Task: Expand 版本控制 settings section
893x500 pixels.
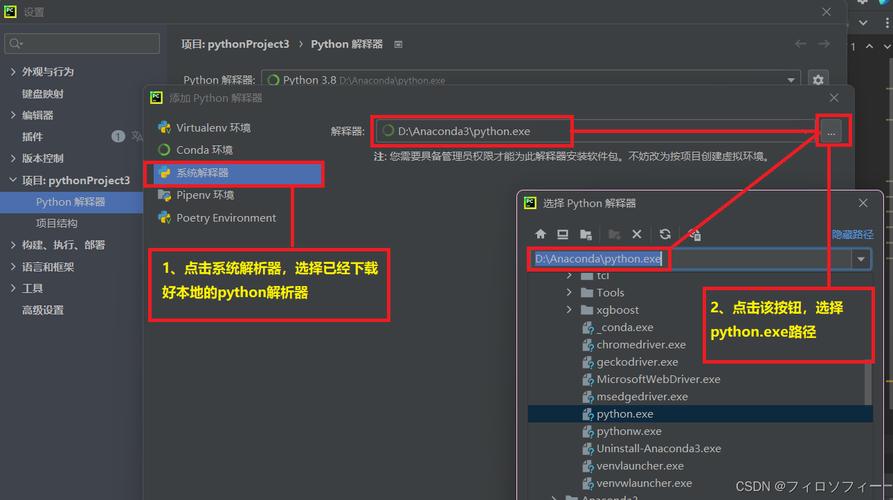Action: 13,158
